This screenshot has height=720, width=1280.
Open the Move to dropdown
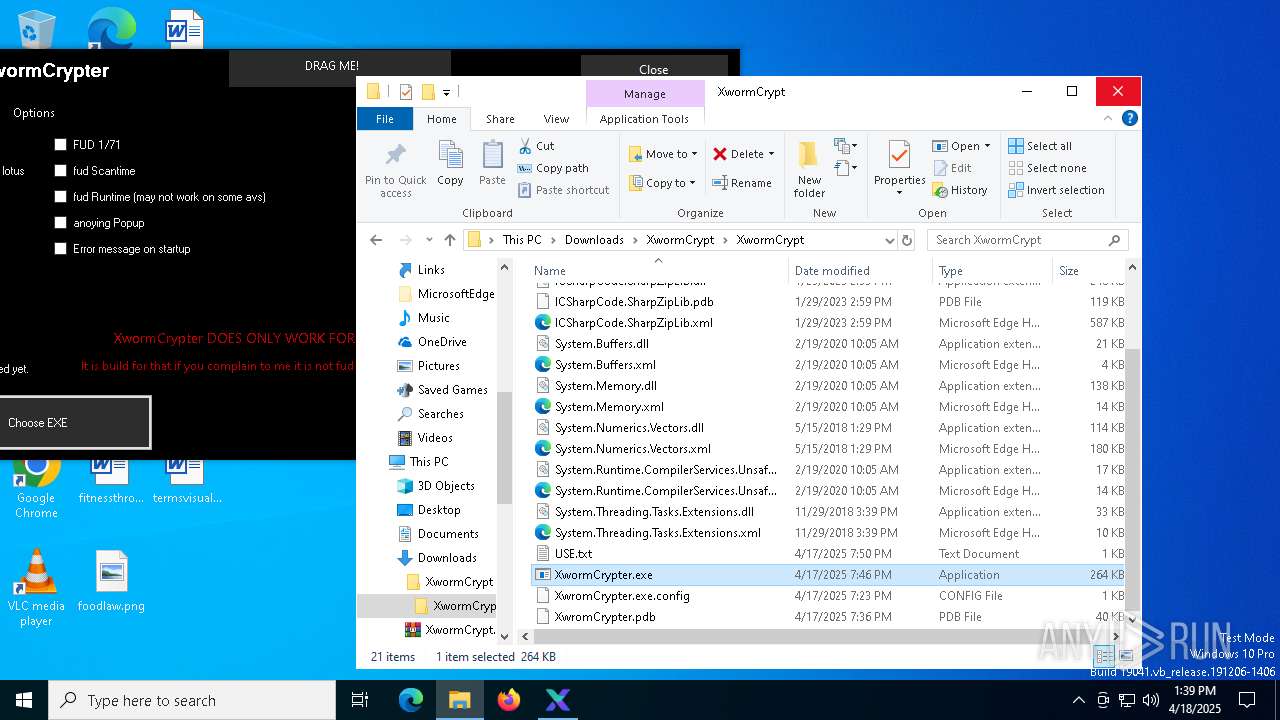point(663,154)
